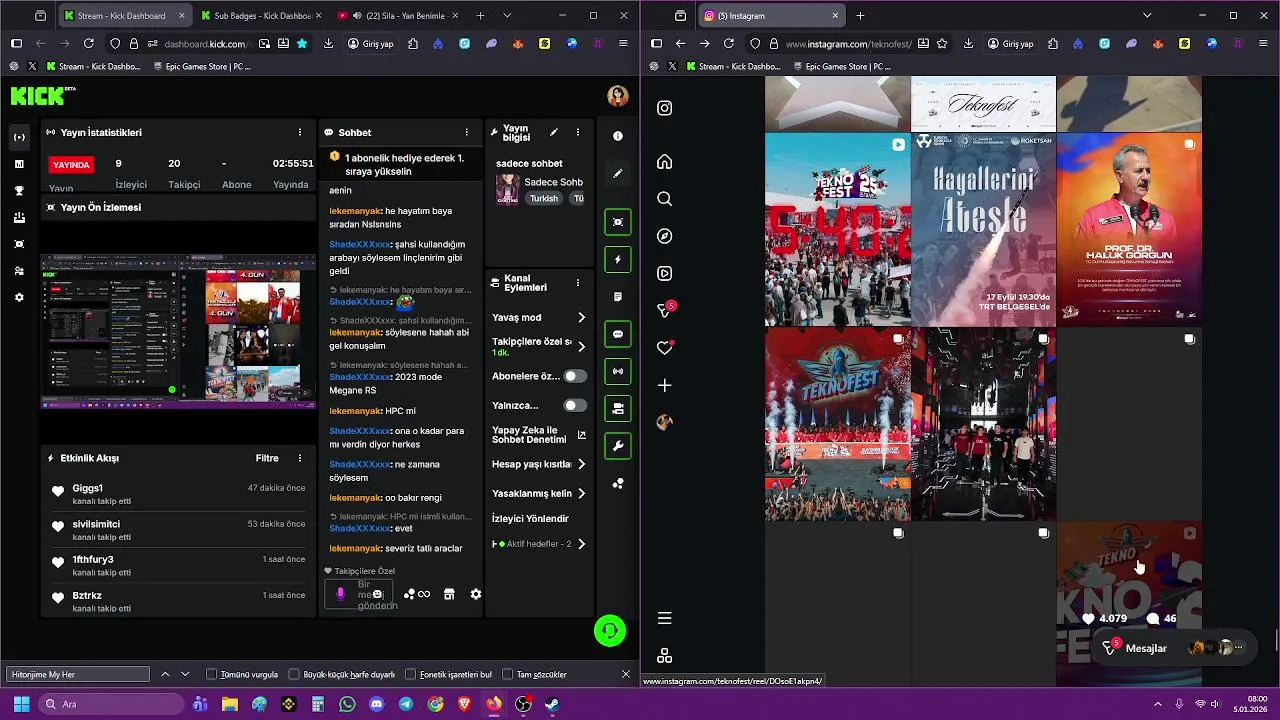The image size is (1280, 720).
Task: Check Fonetik işaretleri bul checkbox
Action: click(411, 675)
